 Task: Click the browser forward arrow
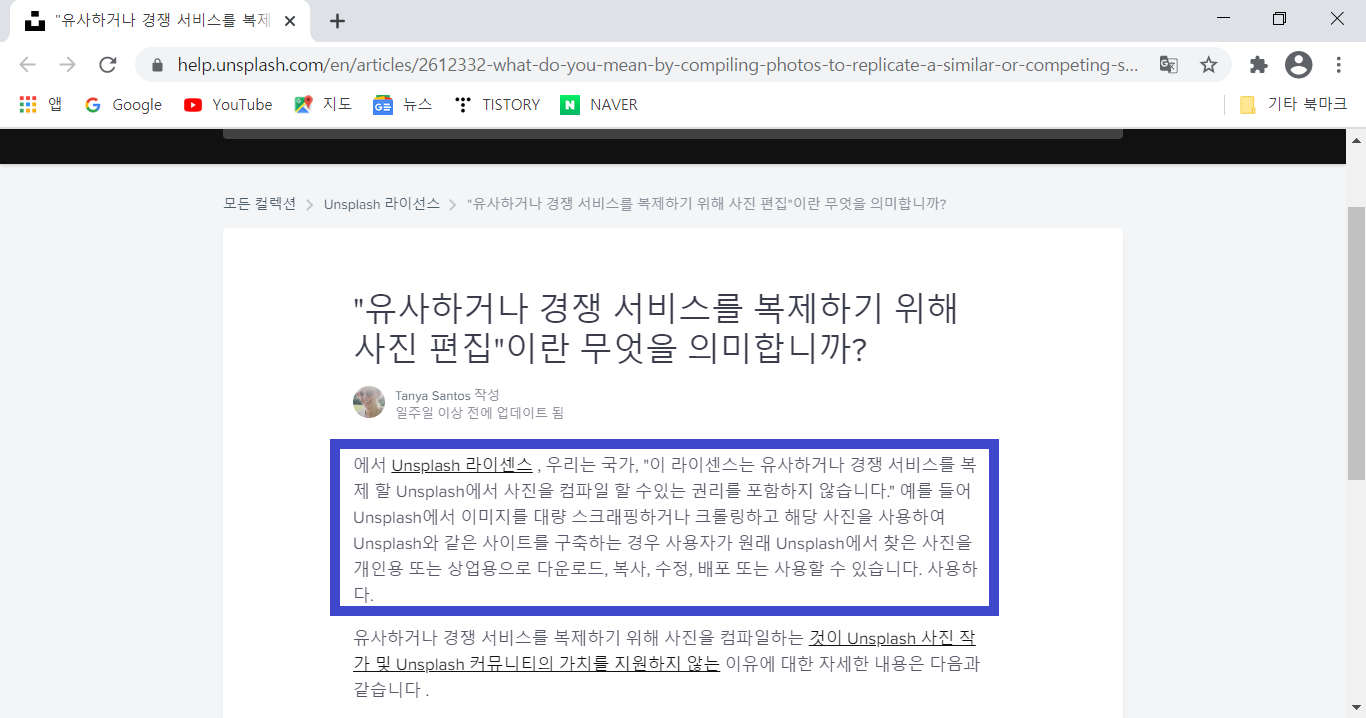point(67,65)
